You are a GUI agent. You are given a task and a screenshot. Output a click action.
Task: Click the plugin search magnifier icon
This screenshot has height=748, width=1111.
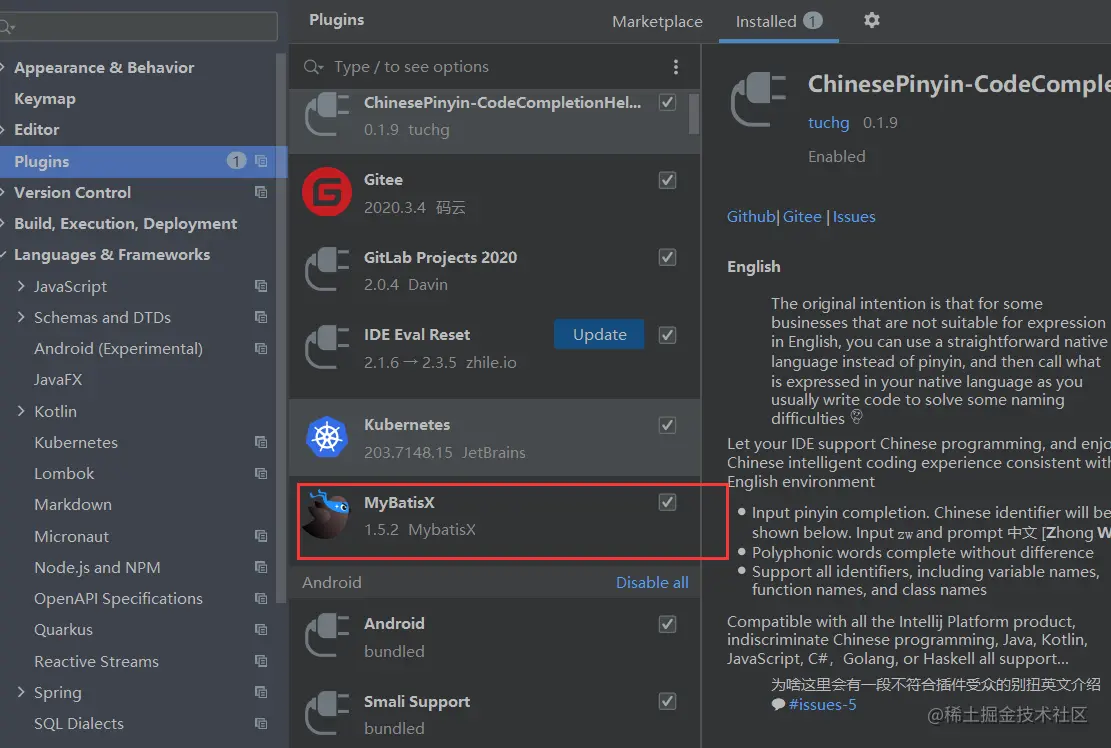click(312, 67)
